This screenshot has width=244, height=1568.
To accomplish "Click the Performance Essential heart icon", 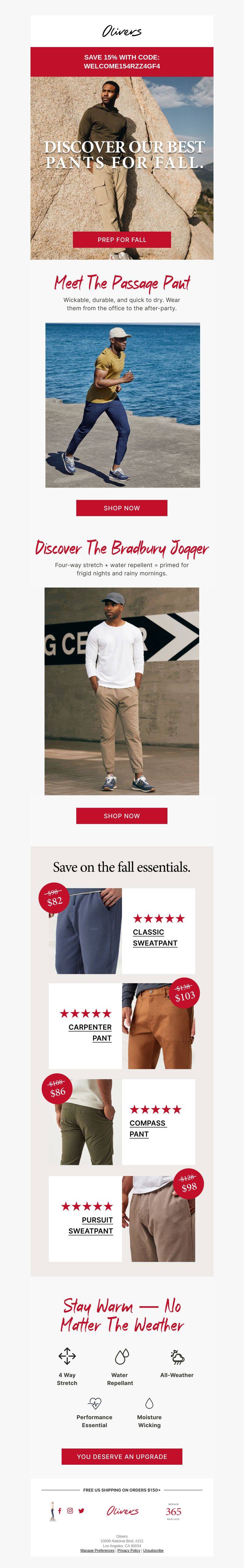I will click(95, 1404).
